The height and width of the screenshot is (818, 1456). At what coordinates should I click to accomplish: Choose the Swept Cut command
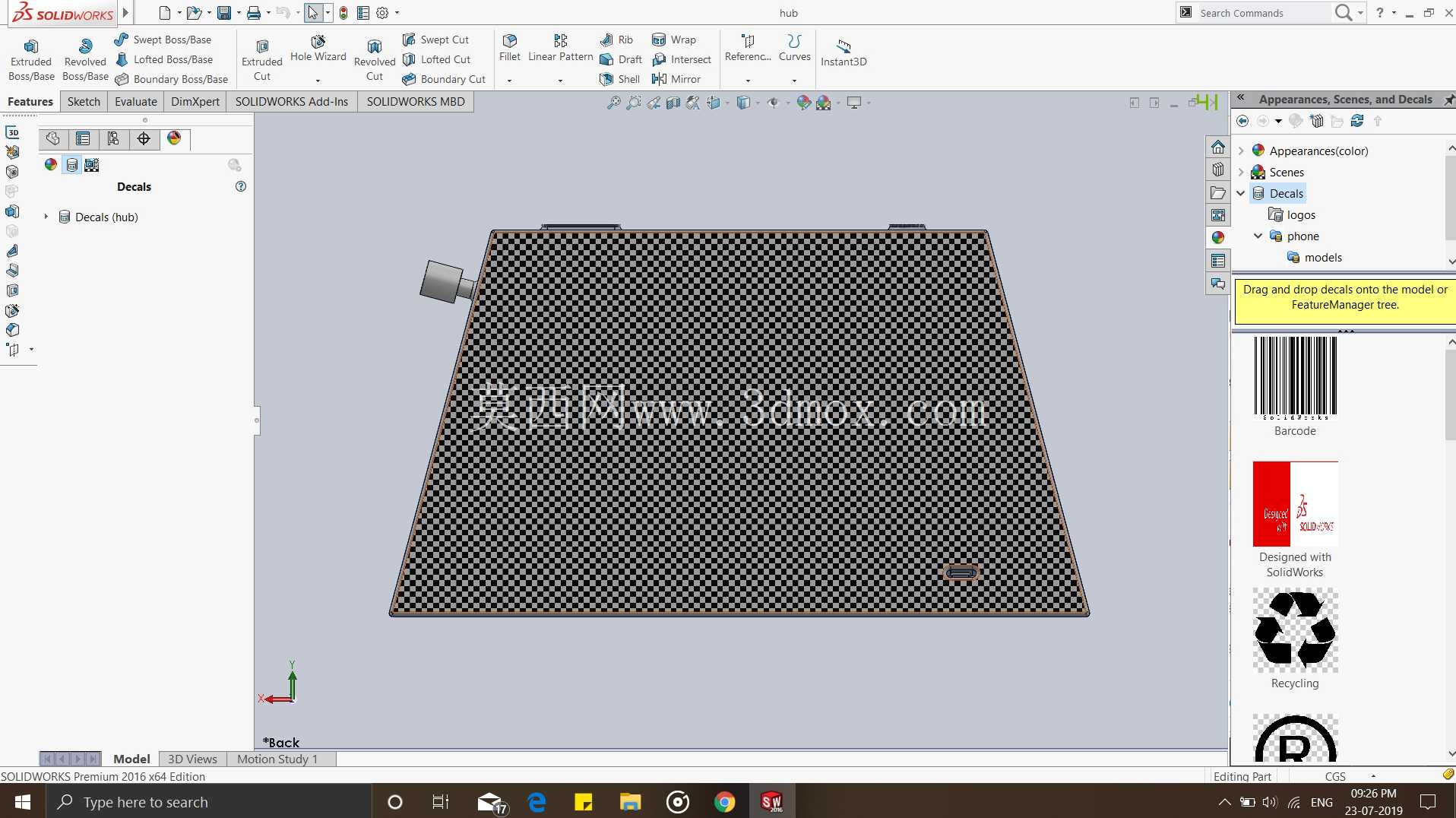(x=435, y=40)
